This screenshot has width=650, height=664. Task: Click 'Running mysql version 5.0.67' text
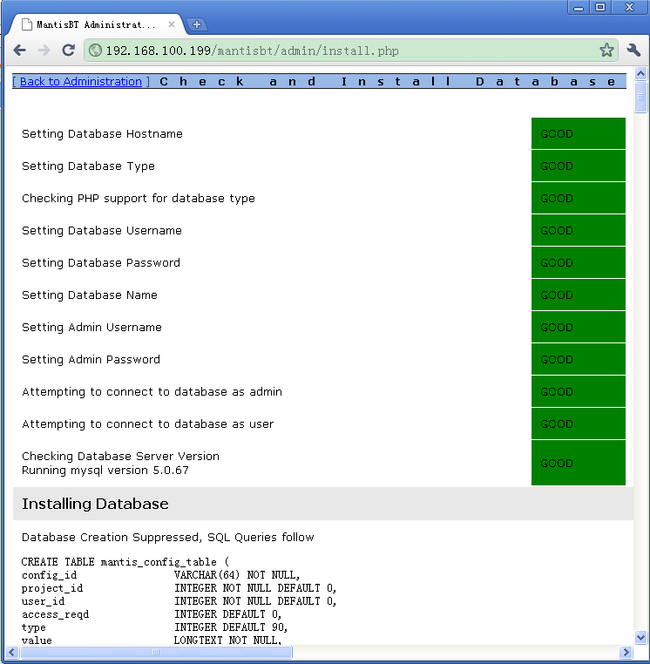105,470
